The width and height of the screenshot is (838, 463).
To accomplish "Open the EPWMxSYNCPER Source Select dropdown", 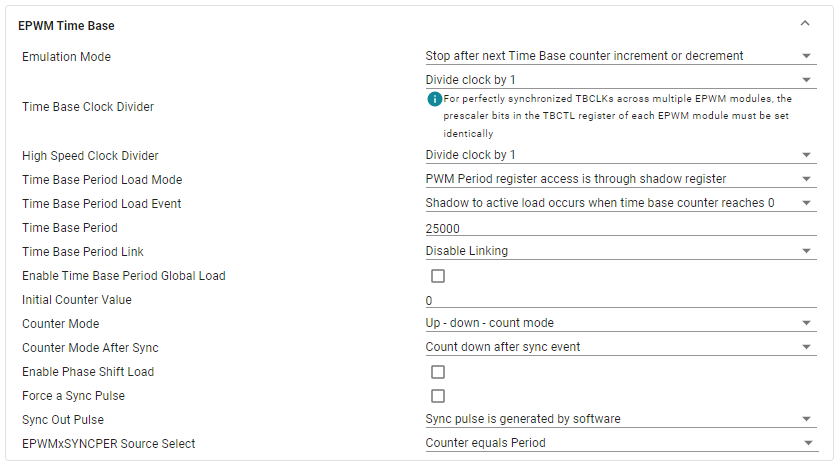I will point(620,443).
